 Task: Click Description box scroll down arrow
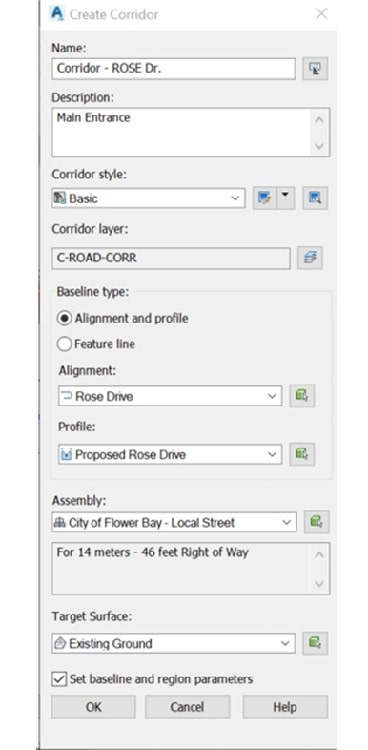pos(320,145)
